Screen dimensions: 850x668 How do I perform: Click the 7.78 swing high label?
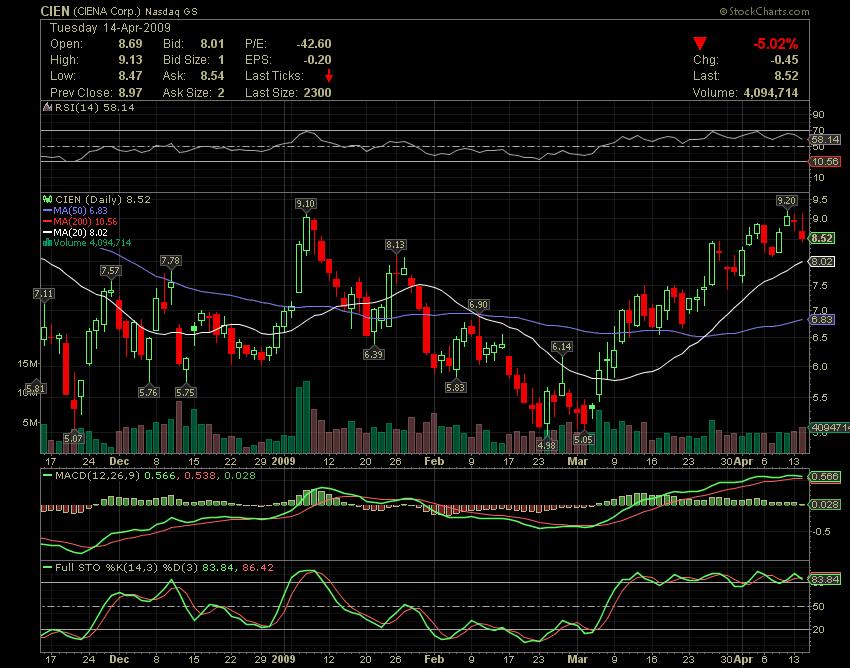click(x=170, y=261)
